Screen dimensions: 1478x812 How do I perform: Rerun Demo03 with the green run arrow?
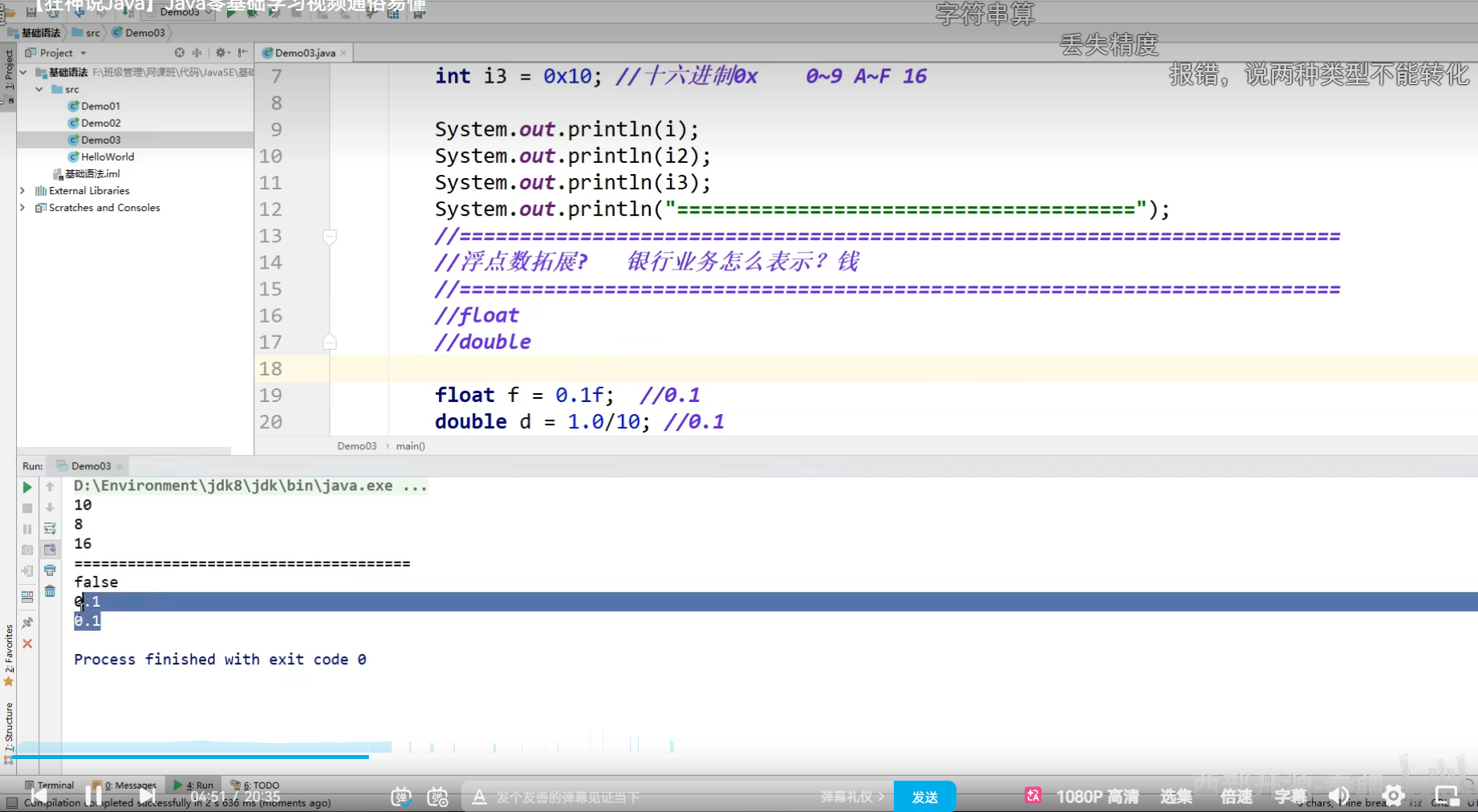[x=27, y=487]
